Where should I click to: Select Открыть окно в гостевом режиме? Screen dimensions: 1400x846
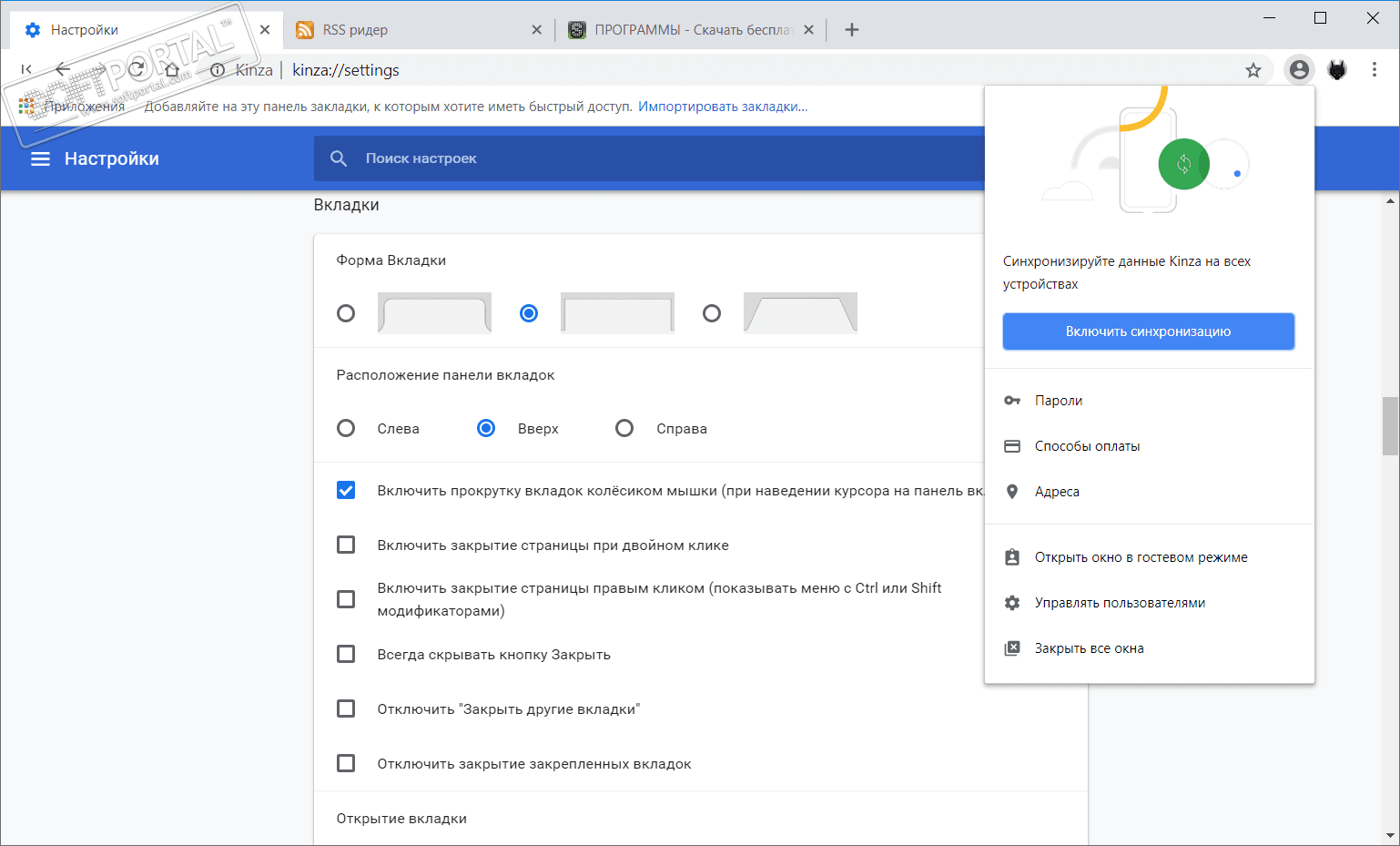(x=1141, y=557)
